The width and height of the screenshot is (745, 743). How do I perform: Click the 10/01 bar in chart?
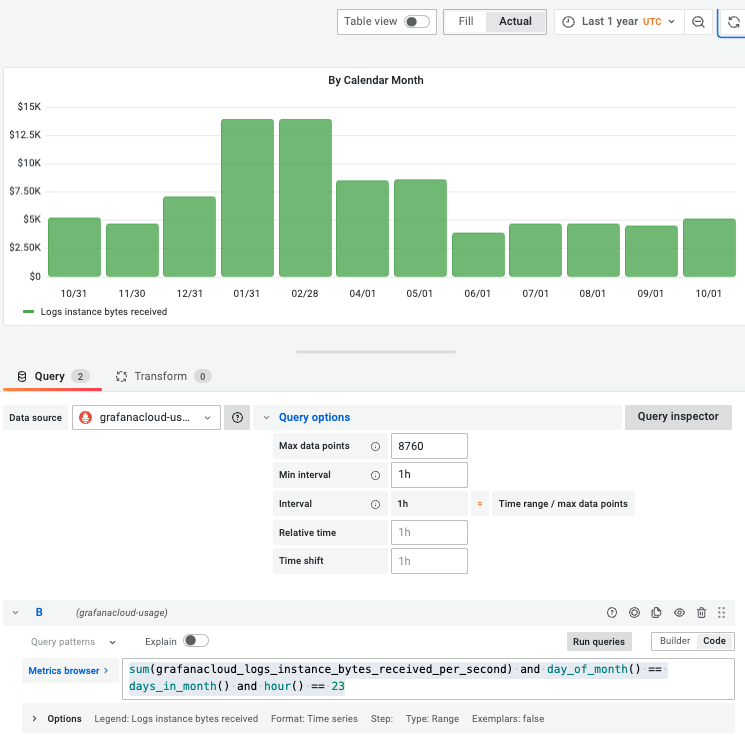[709, 248]
